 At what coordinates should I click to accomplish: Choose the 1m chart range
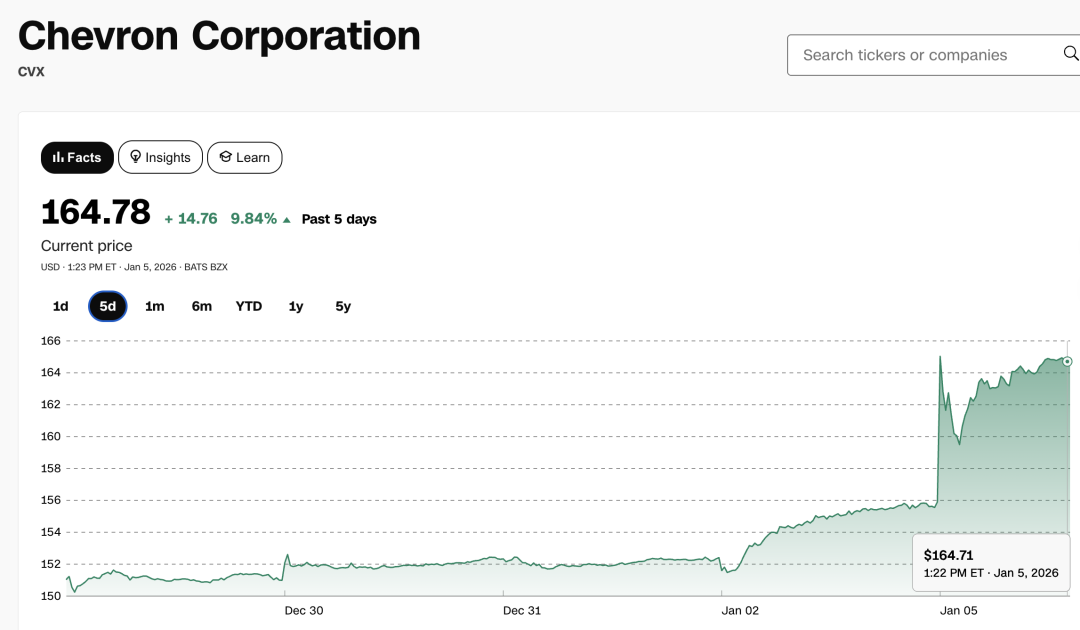tap(155, 306)
